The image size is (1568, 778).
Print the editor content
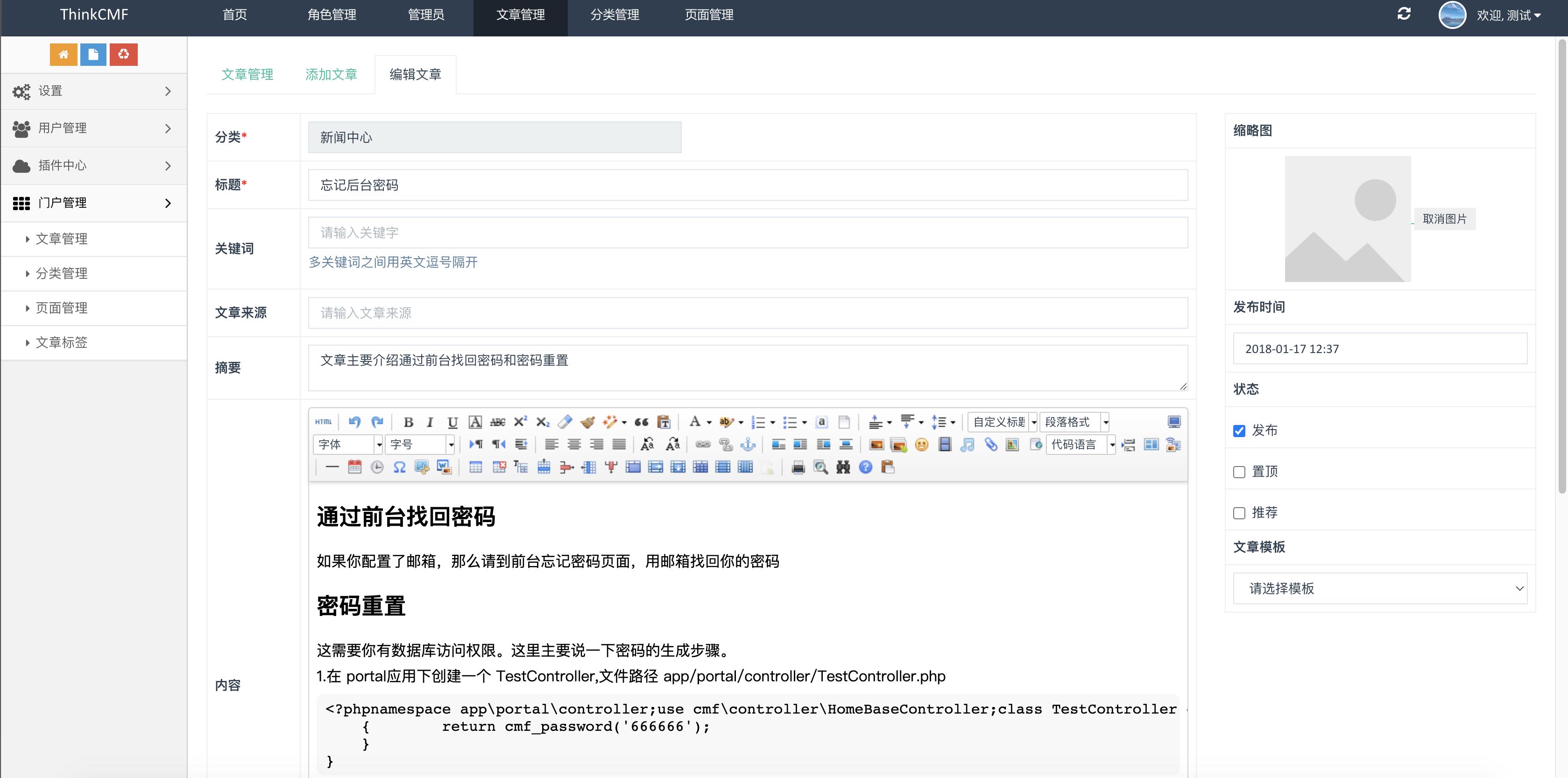point(798,467)
